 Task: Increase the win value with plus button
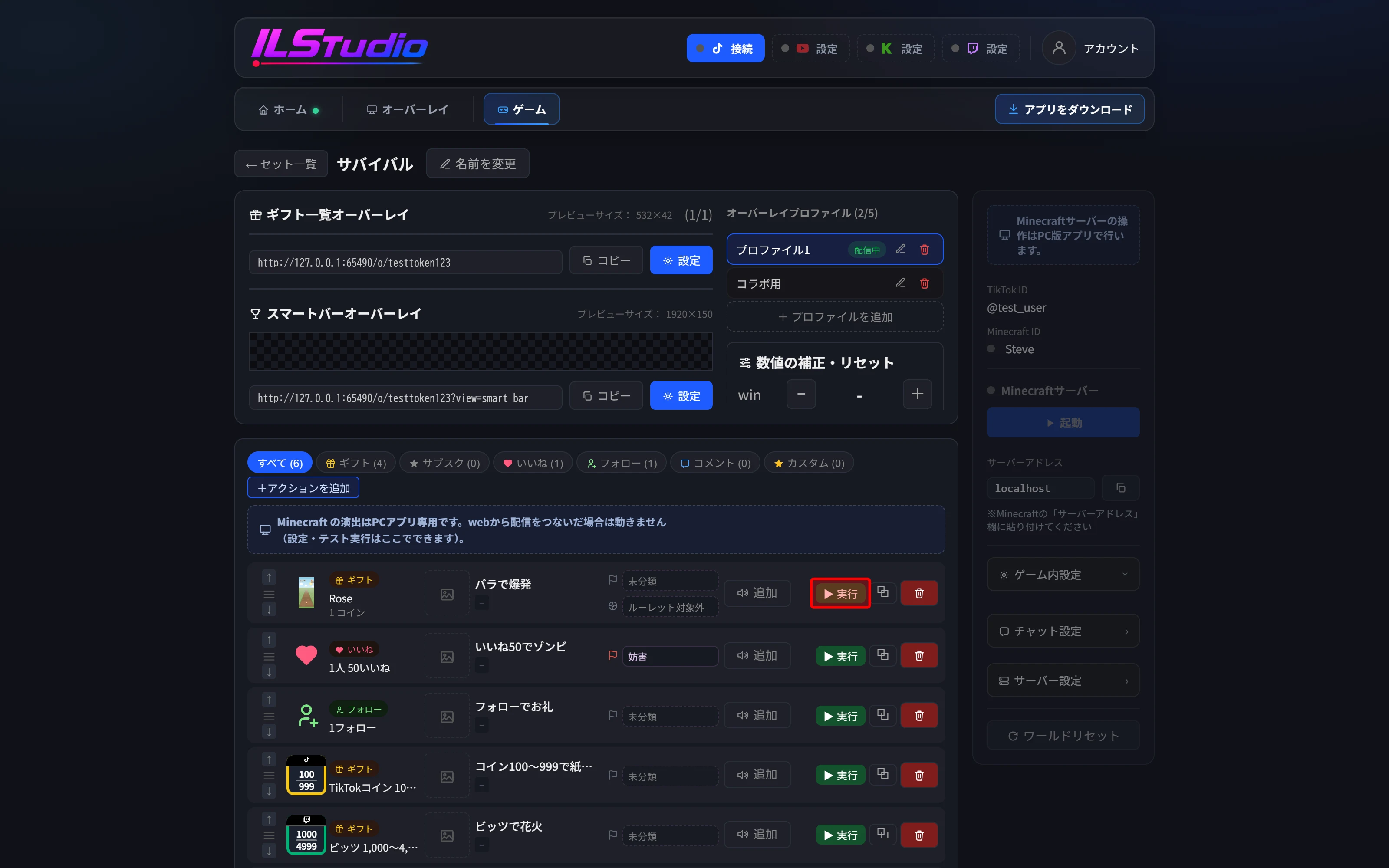pyautogui.click(x=917, y=394)
